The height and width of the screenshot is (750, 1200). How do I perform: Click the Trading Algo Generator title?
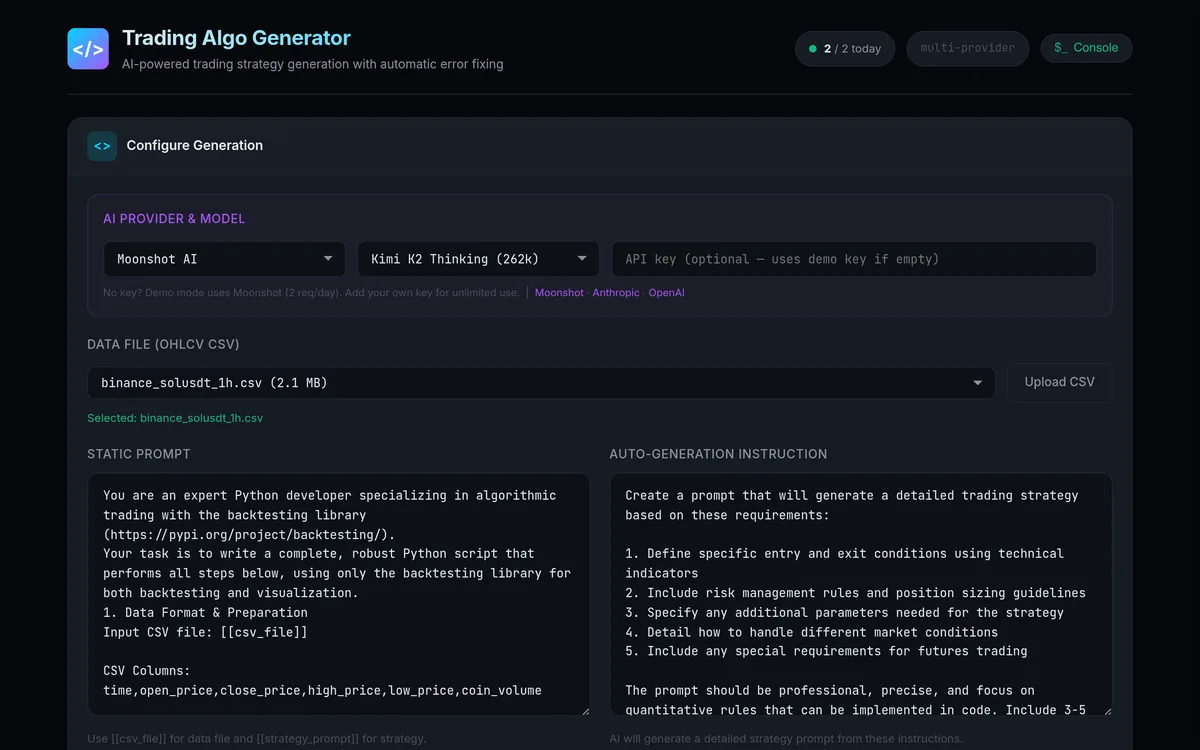click(x=236, y=38)
